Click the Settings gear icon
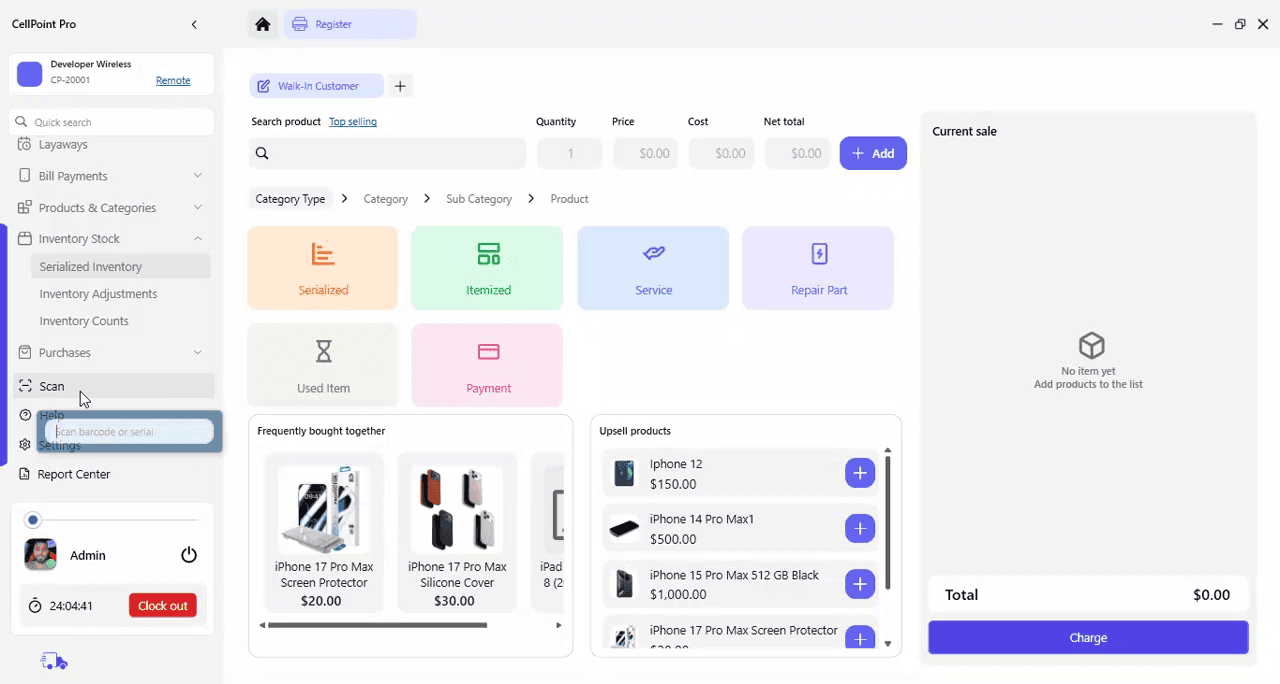 [26, 445]
